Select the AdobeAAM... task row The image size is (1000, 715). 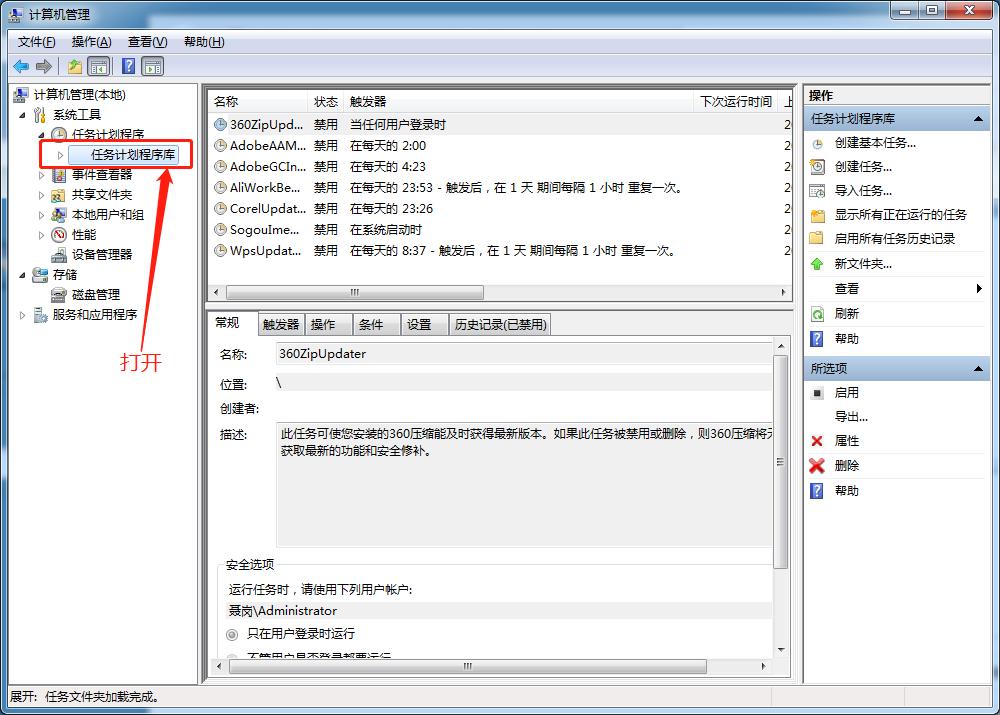pyautogui.click(x=499, y=146)
